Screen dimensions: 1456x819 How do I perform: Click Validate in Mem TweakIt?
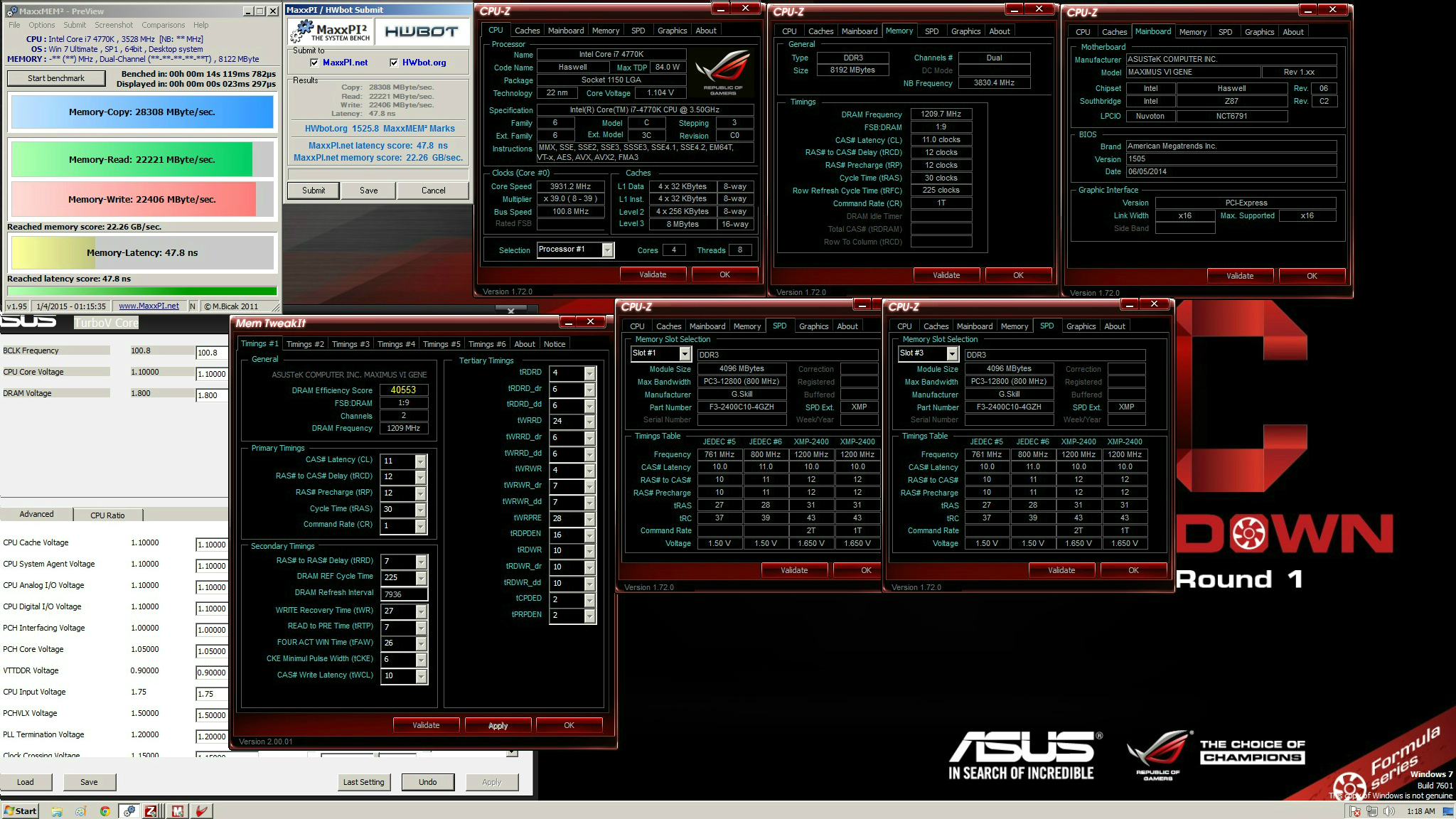(426, 725)
